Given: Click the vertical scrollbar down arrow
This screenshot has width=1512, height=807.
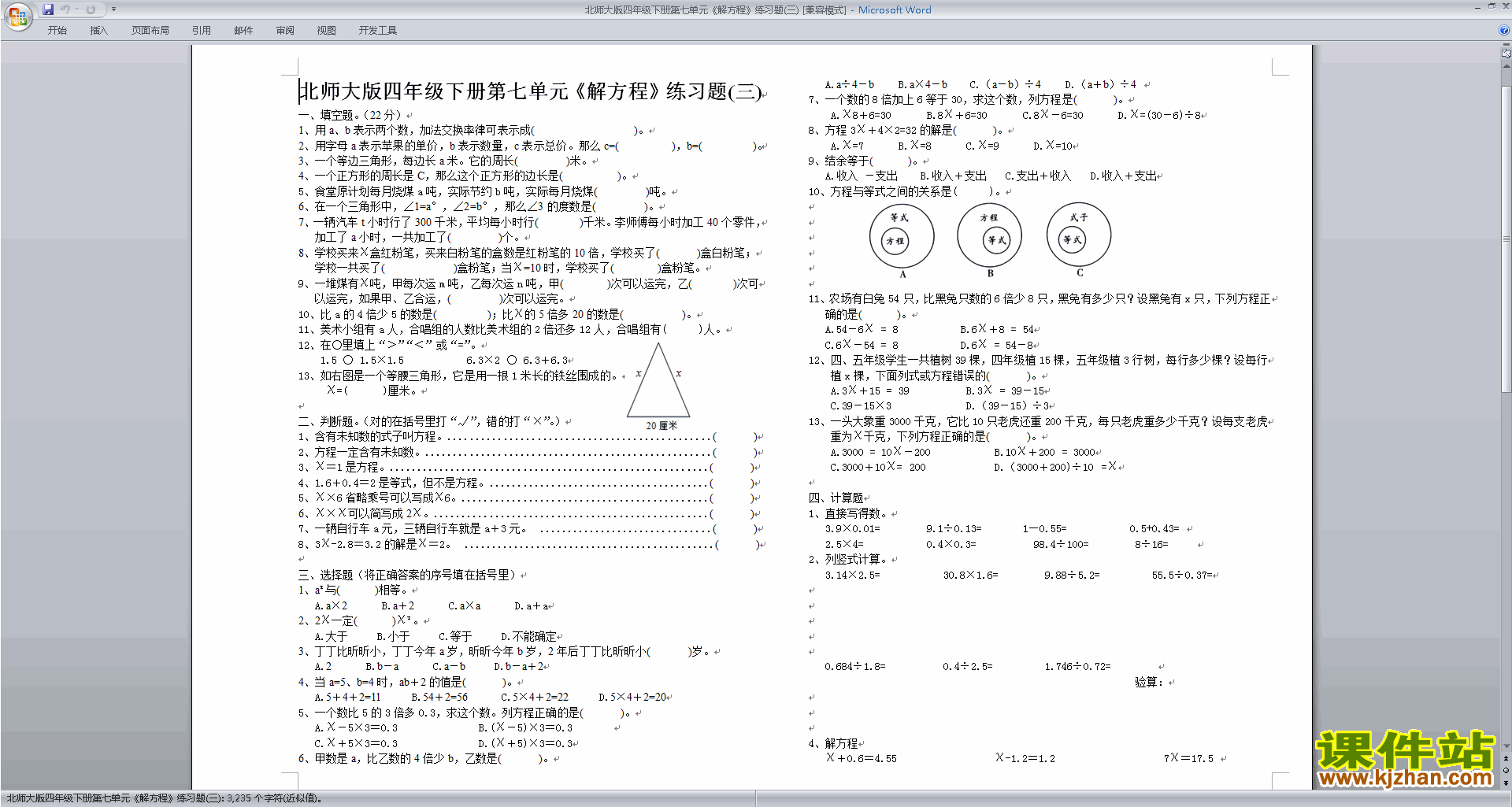Looking at the screenshot, I should pos(1506,746).
